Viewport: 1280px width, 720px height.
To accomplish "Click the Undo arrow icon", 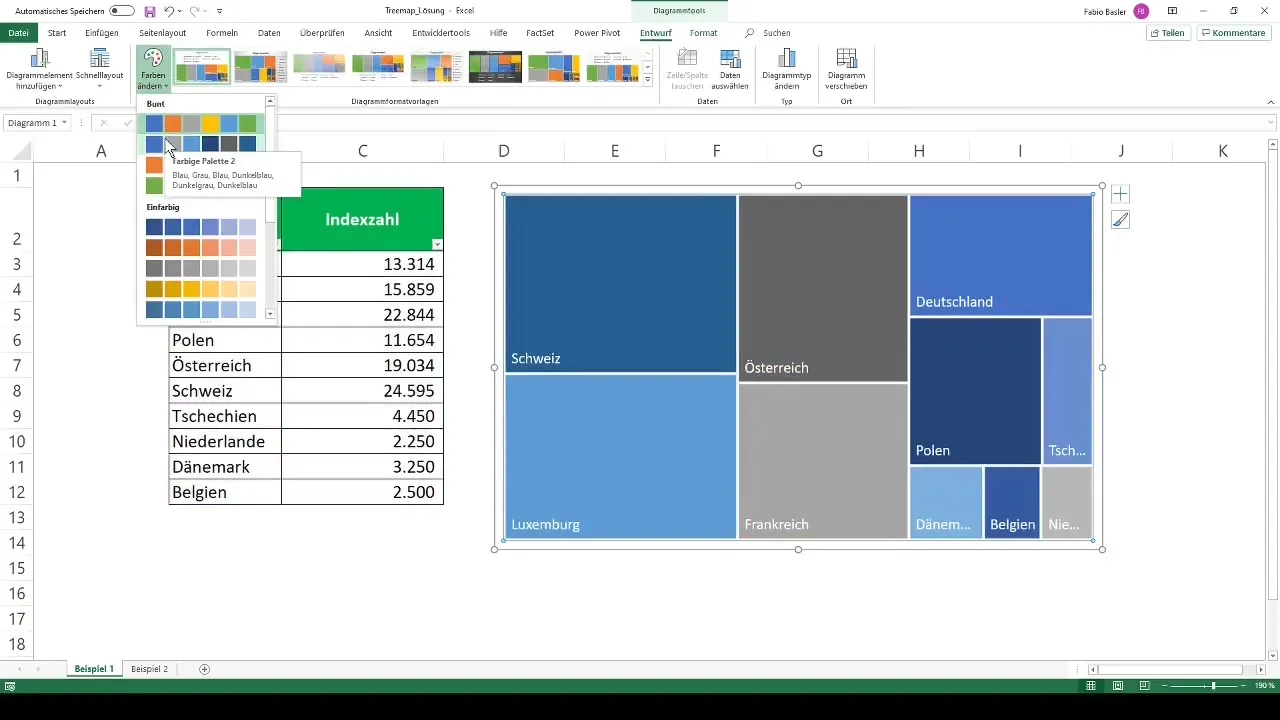I will tap(169, 11).
